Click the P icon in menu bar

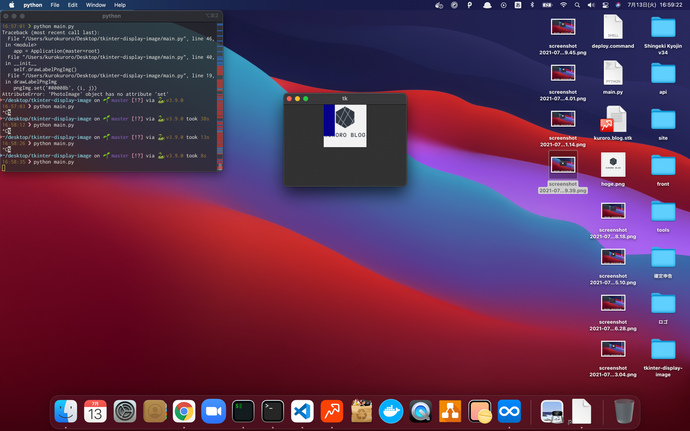[470, 5]
